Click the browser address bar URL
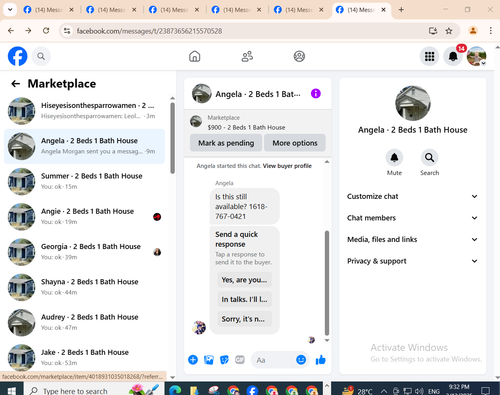This screenshot has height=395, width=500. click(x=149, y=31)
